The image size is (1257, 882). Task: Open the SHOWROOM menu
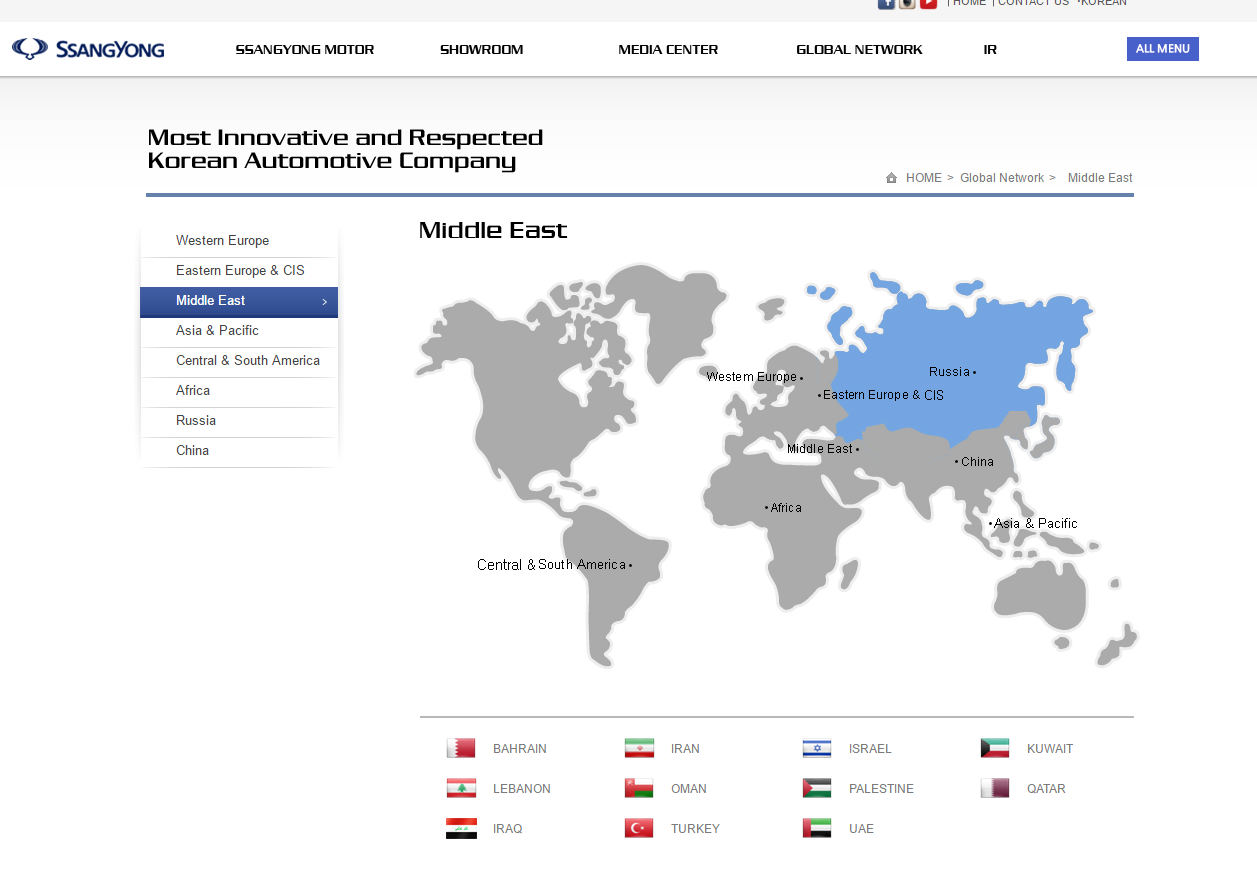point(481,50)
